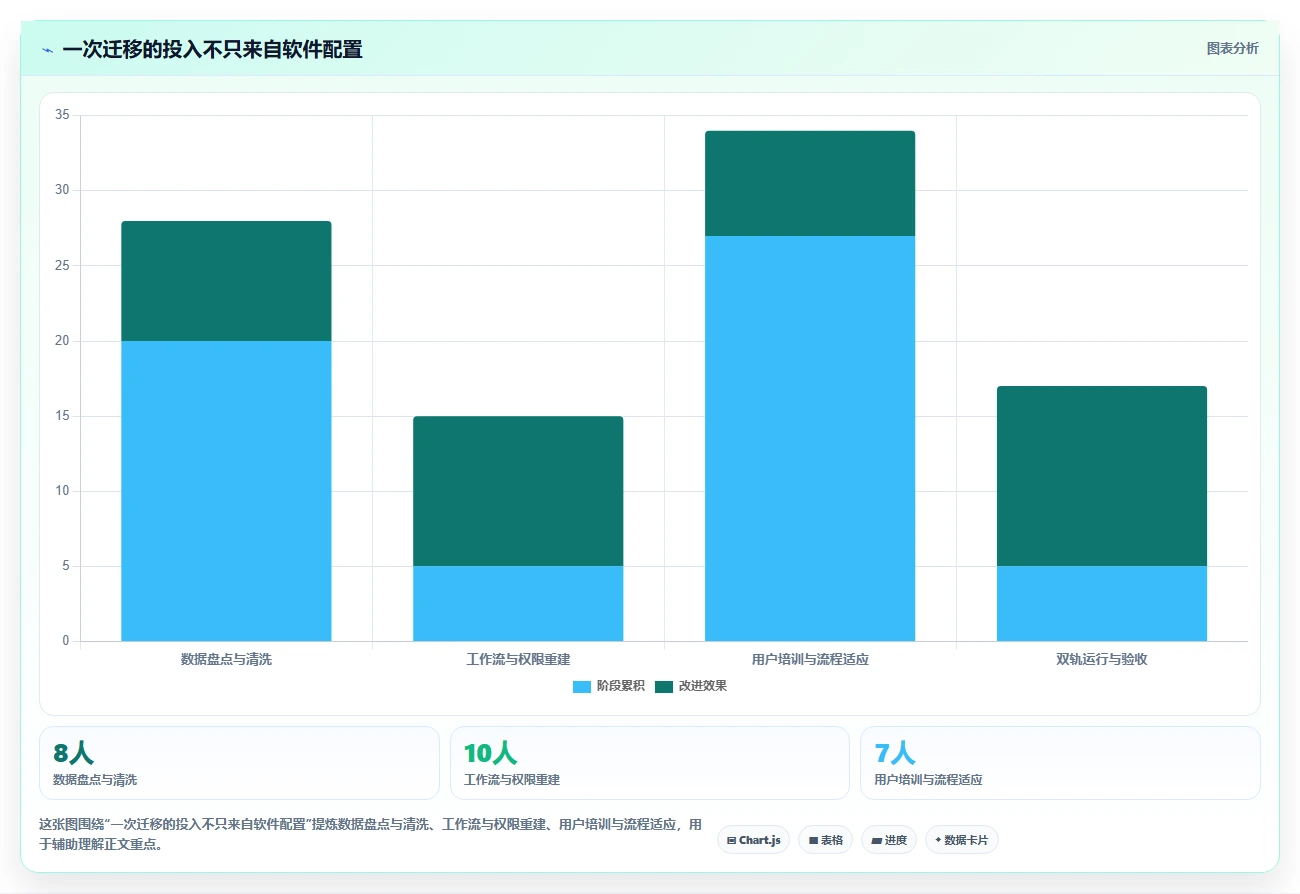Toggle the 阶段累积 legend item
Viewport: 1300px width, 894px height.
click(609, 686)
